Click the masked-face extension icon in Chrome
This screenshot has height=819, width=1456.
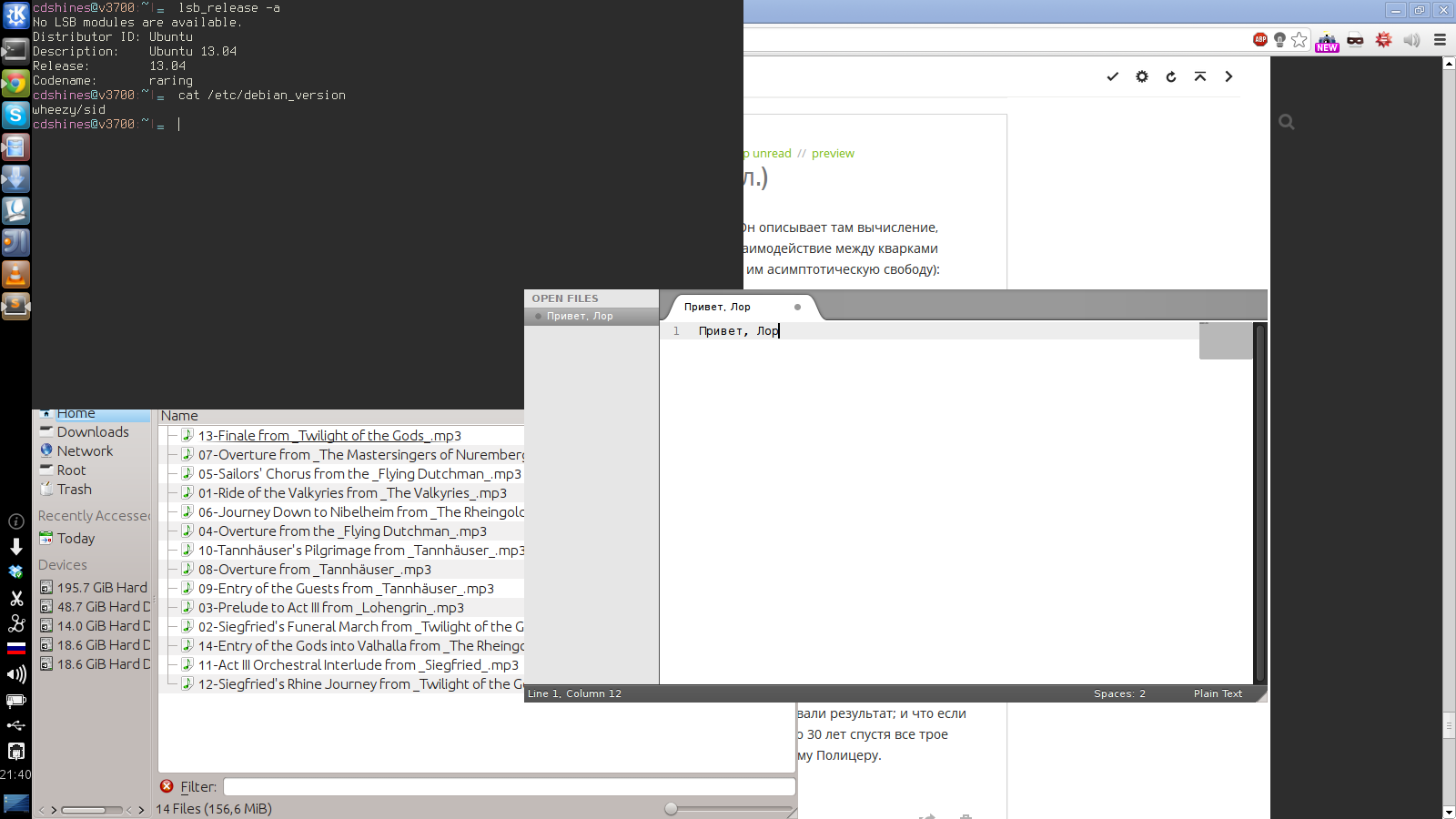1355,39
